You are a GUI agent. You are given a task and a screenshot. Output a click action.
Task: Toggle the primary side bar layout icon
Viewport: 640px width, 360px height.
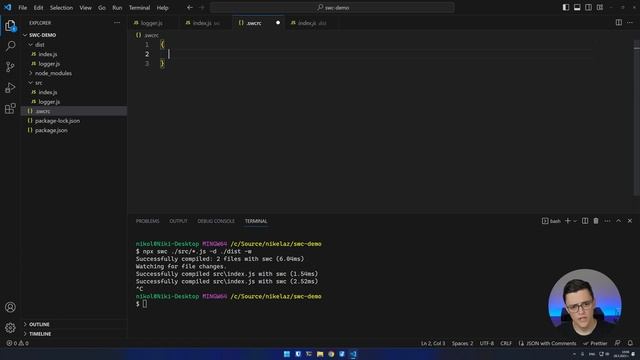pyautogui.click(x=566, y=7)
